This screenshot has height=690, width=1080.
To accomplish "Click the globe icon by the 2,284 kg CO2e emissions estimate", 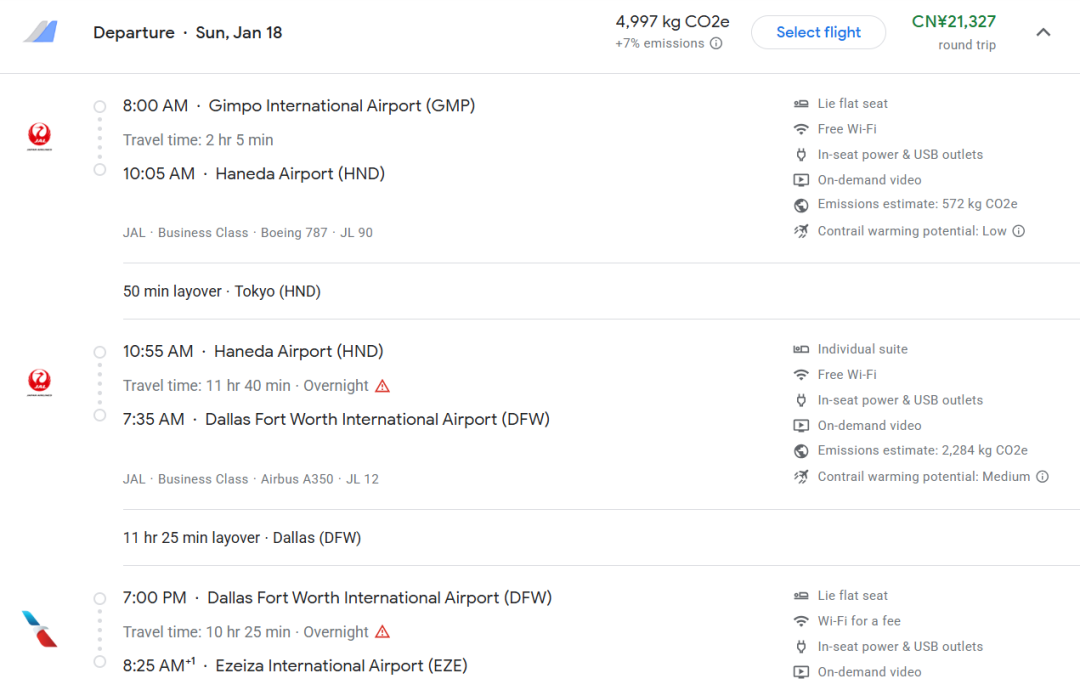I will tap(801, 451).
